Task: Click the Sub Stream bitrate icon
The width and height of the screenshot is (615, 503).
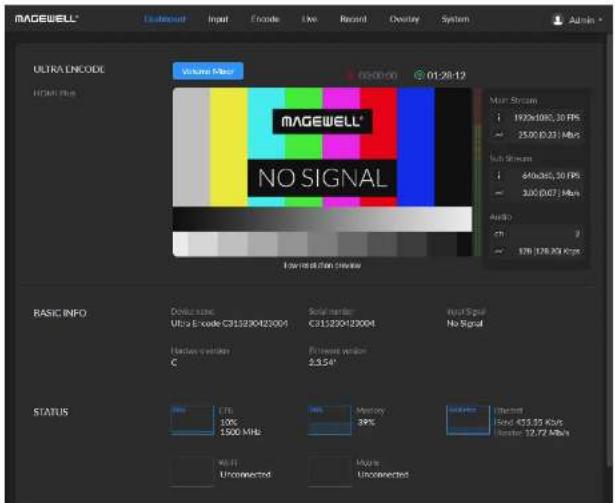Action: click(499, 193)
